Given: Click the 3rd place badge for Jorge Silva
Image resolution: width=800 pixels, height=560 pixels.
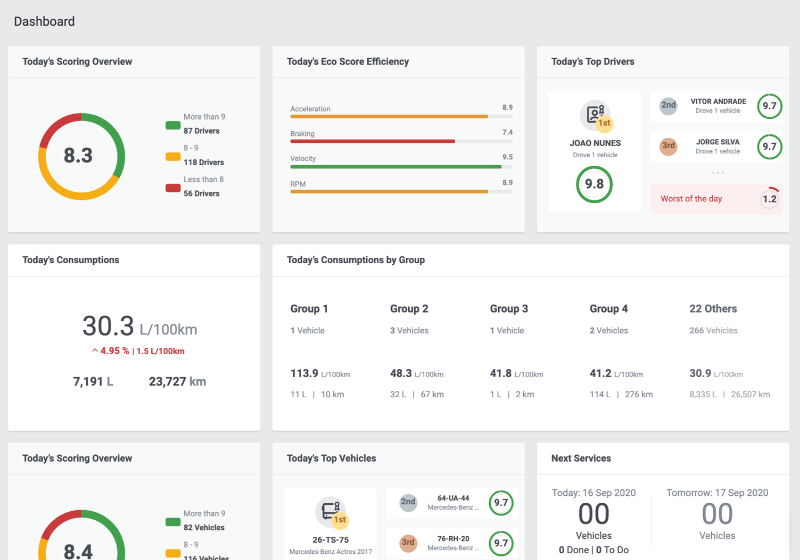Looking at the screenshot, I should (668, 146).
